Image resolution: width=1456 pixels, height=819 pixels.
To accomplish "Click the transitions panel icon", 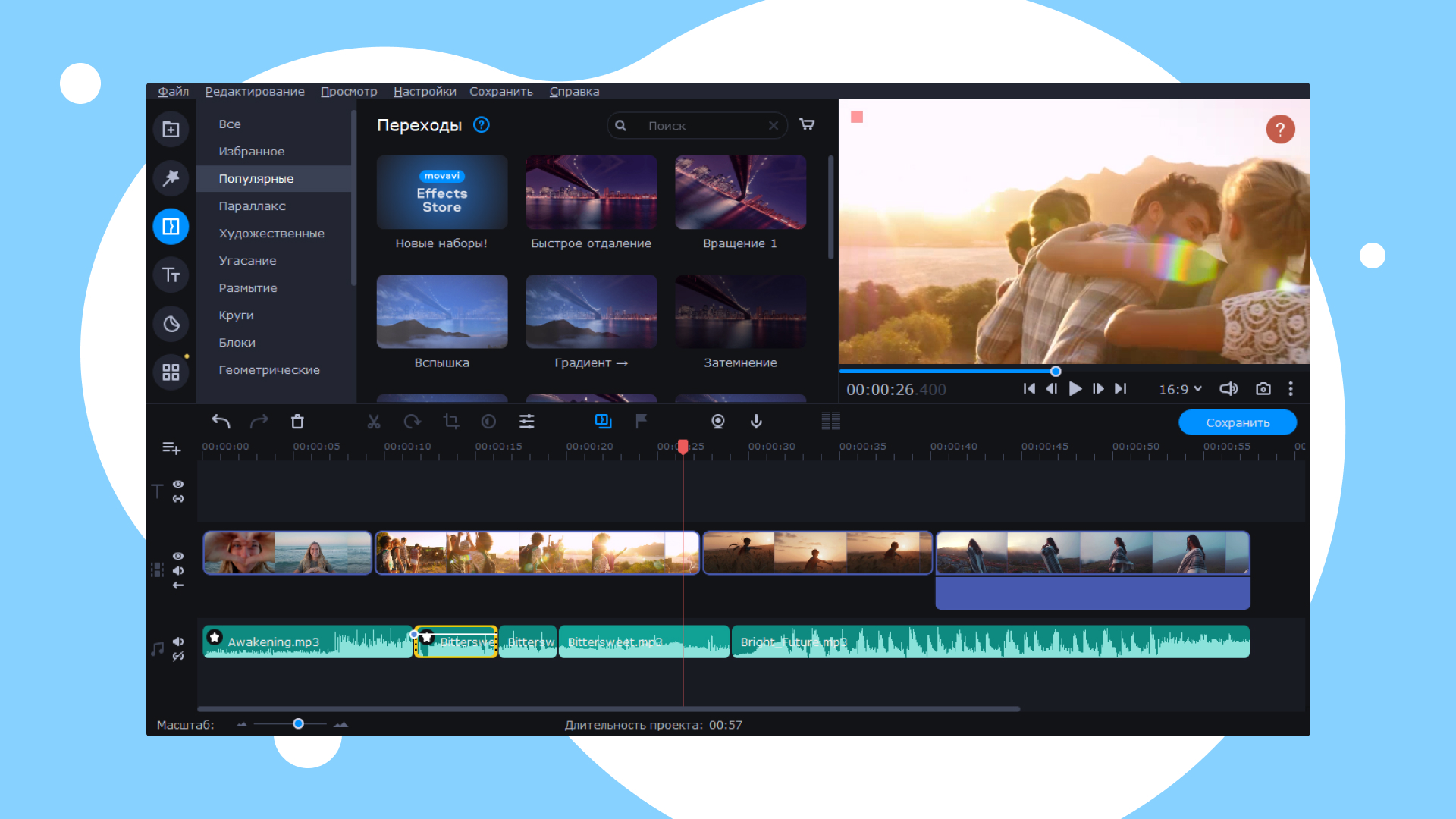I will (171, 226).
